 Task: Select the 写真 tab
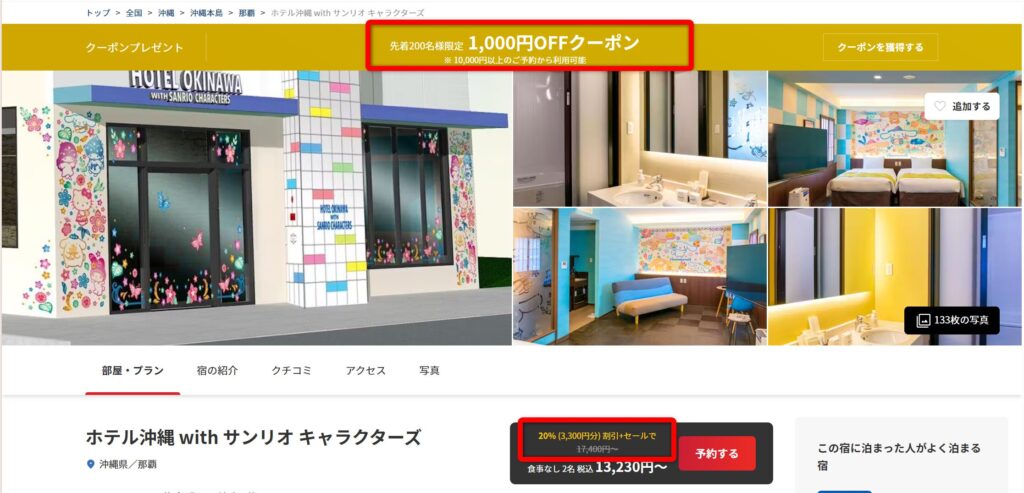[429, 370]
